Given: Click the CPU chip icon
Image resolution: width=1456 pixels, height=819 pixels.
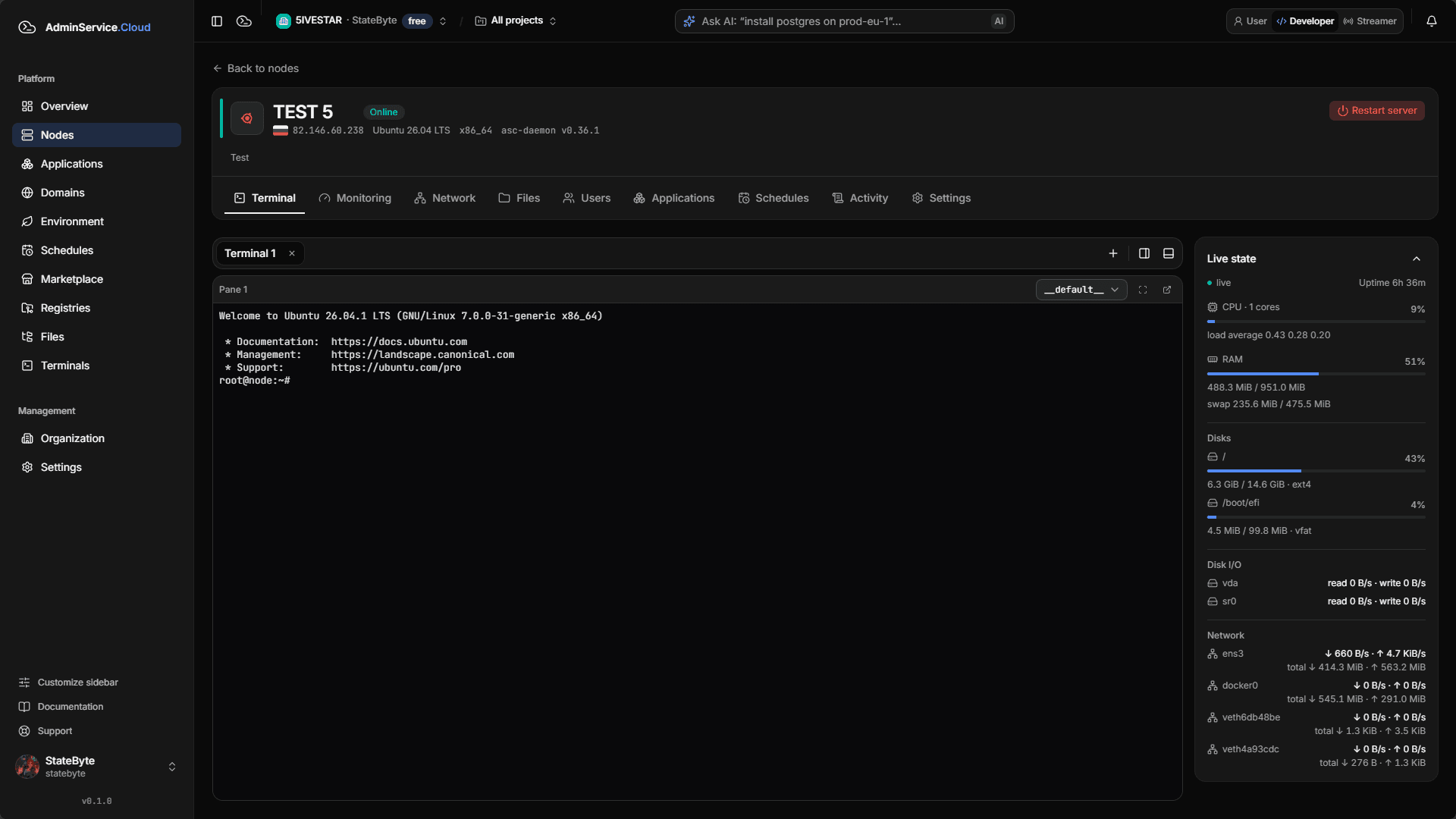Looking at the screenshot, I should point(1213,307).
